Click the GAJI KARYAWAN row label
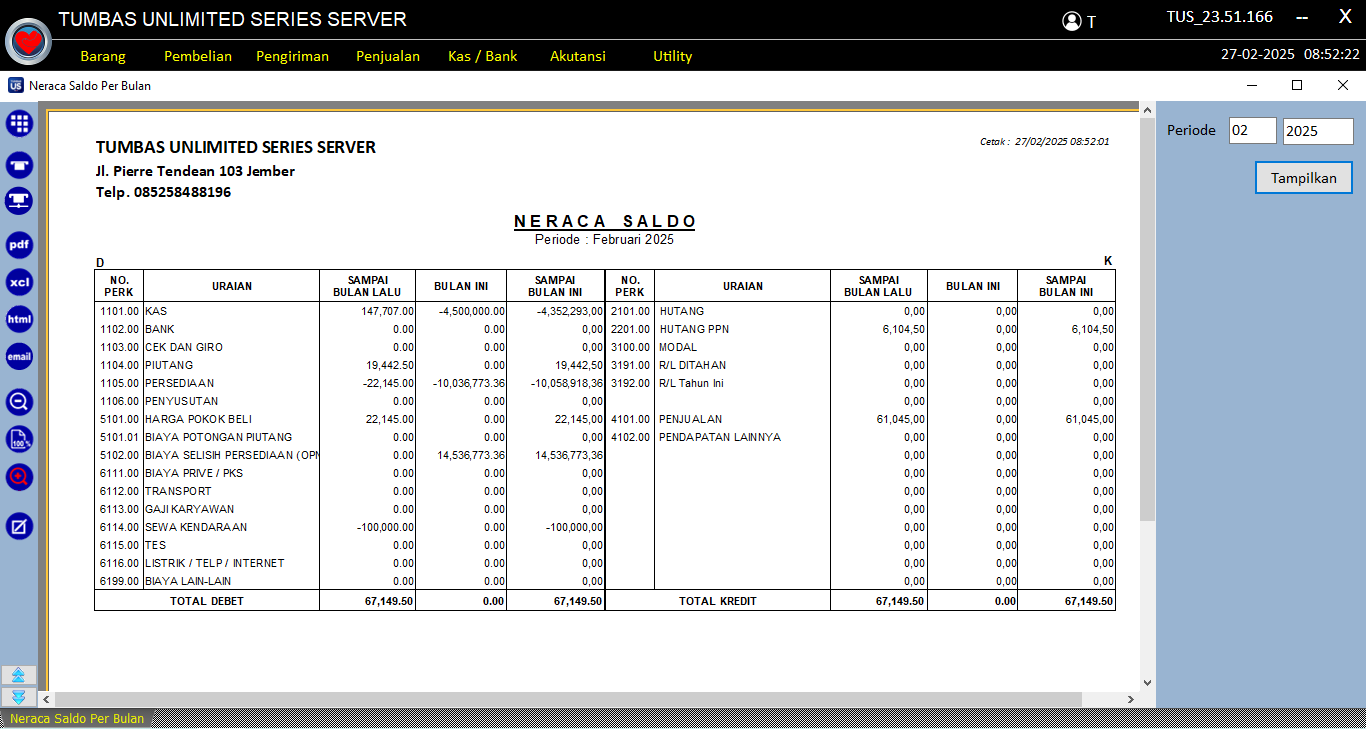Screen dimensions: 1366x729 click(x=190, y=509)
